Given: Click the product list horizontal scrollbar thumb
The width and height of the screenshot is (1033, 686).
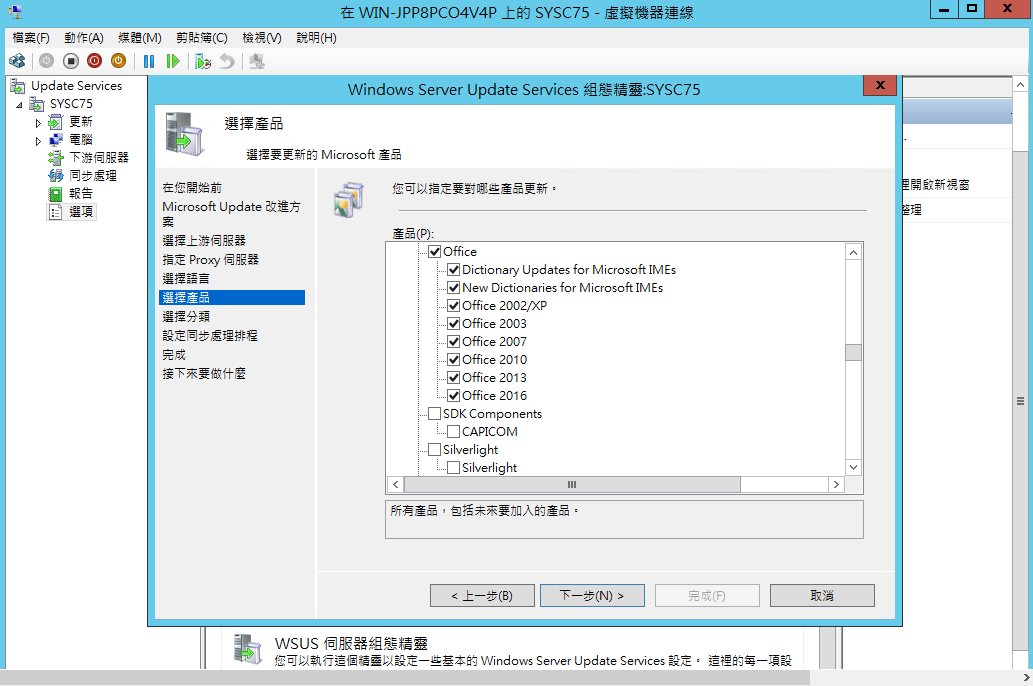Looking at the screenshot, I should (x=572, y=484).
